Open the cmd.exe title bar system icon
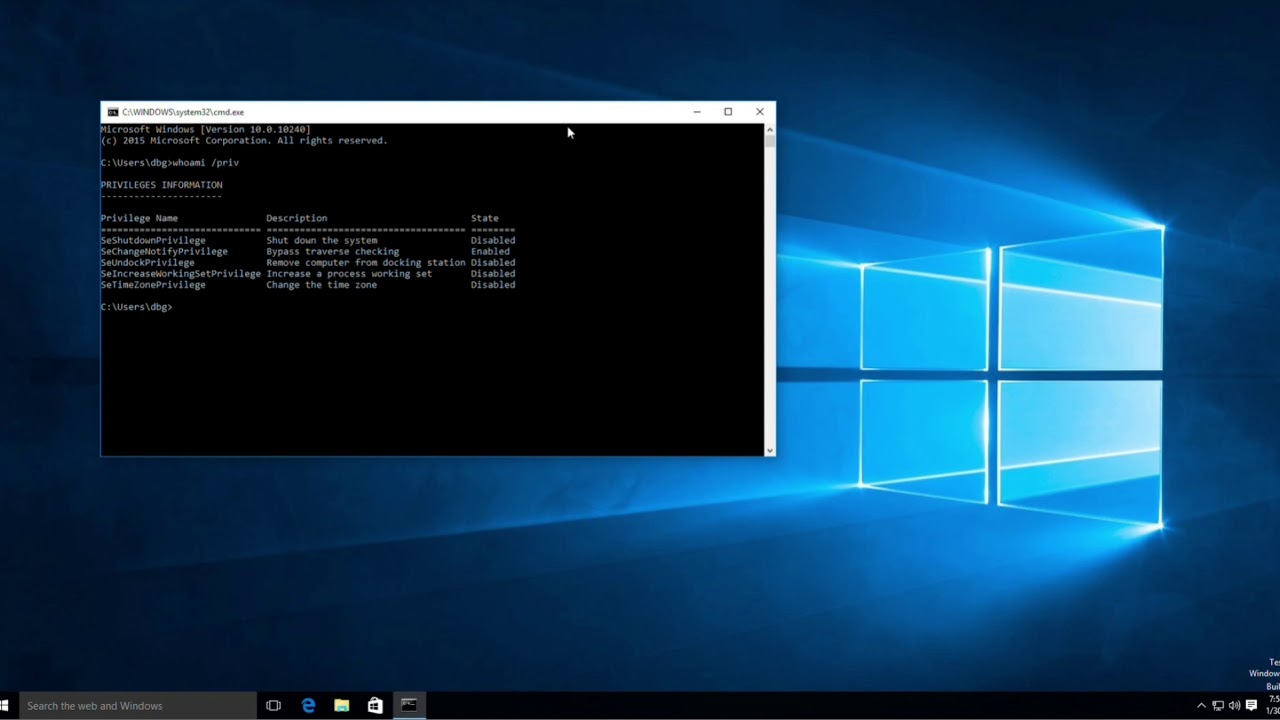Viewport: 1280px width, 720px height. pos(113,112)
